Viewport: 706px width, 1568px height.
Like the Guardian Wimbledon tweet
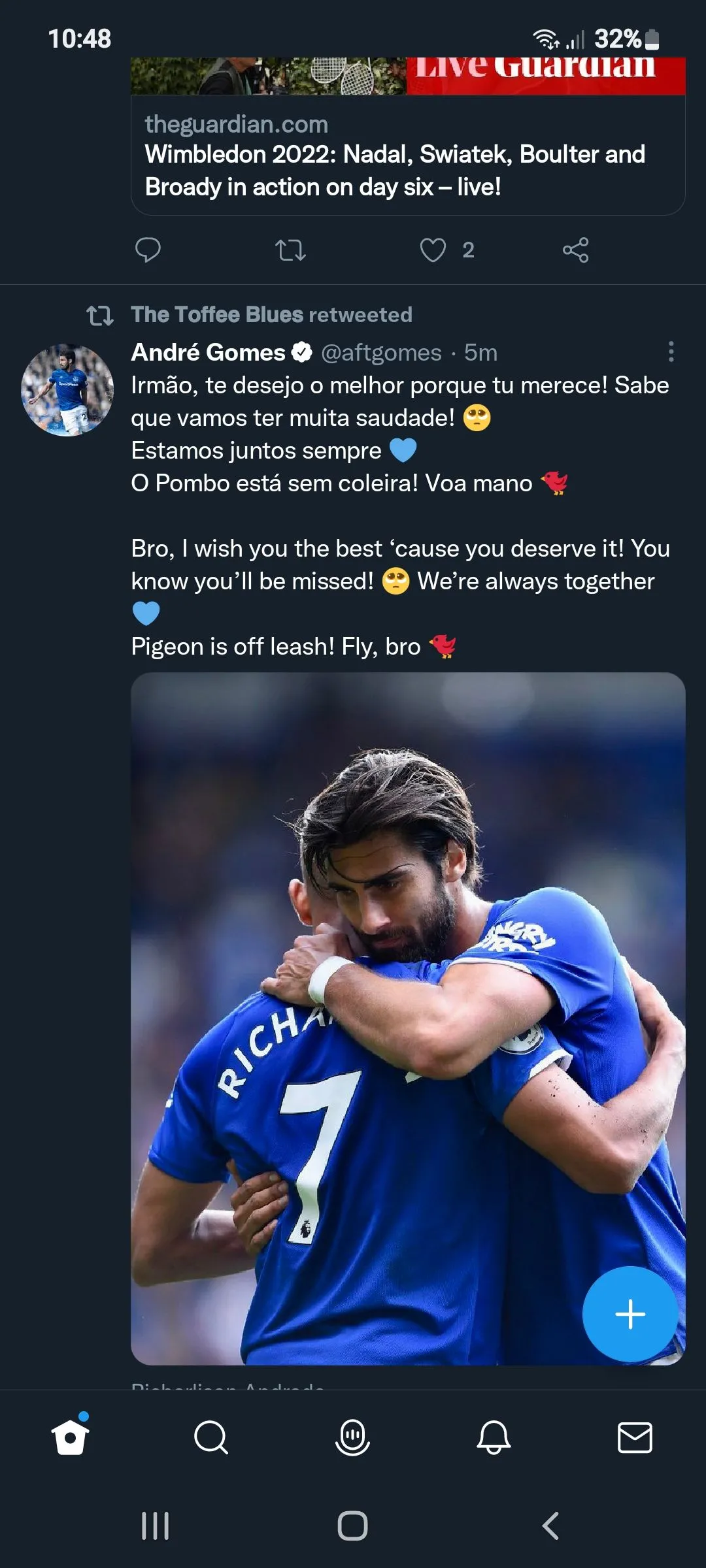(433, 250)
